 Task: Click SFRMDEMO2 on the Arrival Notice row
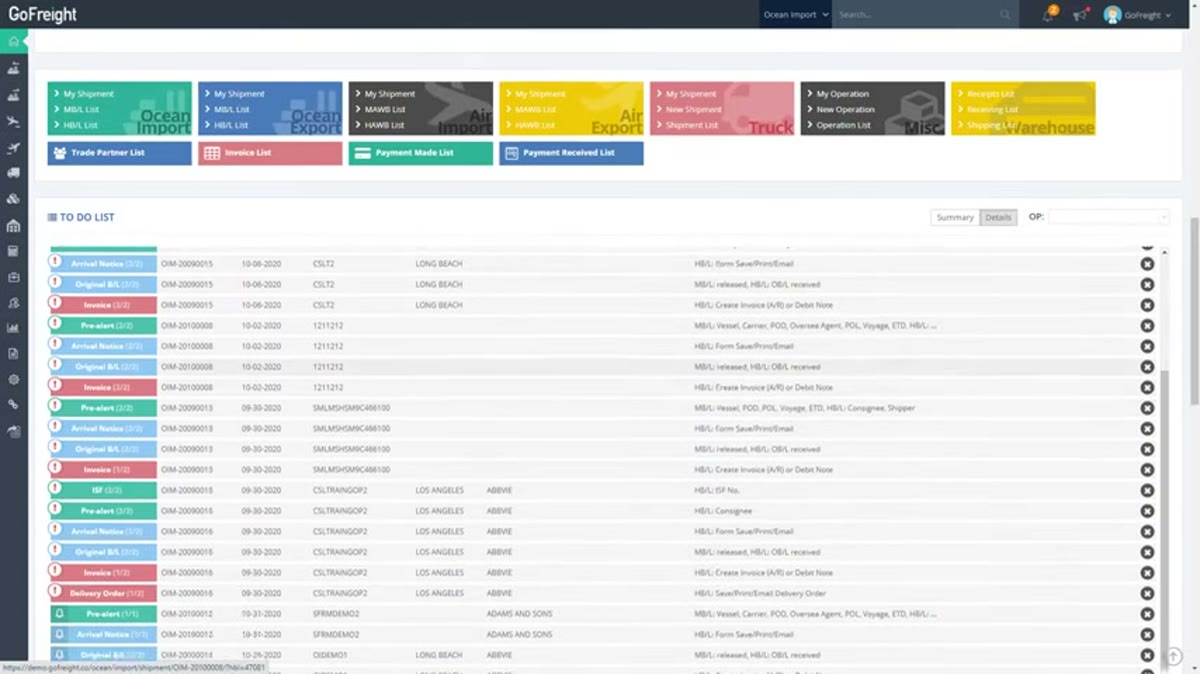pos(336,634)
